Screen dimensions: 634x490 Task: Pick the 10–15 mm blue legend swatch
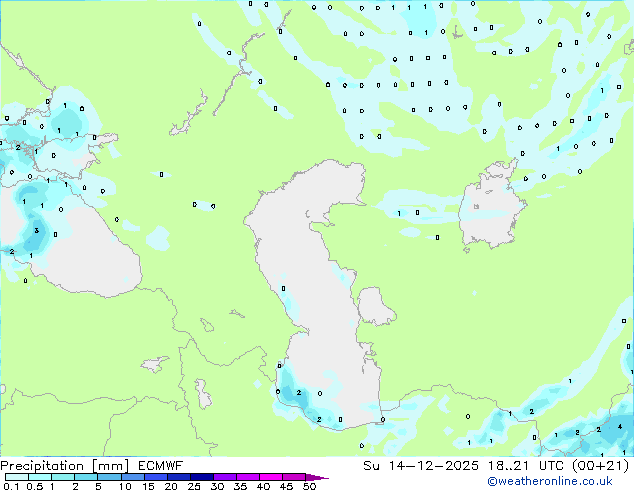[x=132, y=477]
